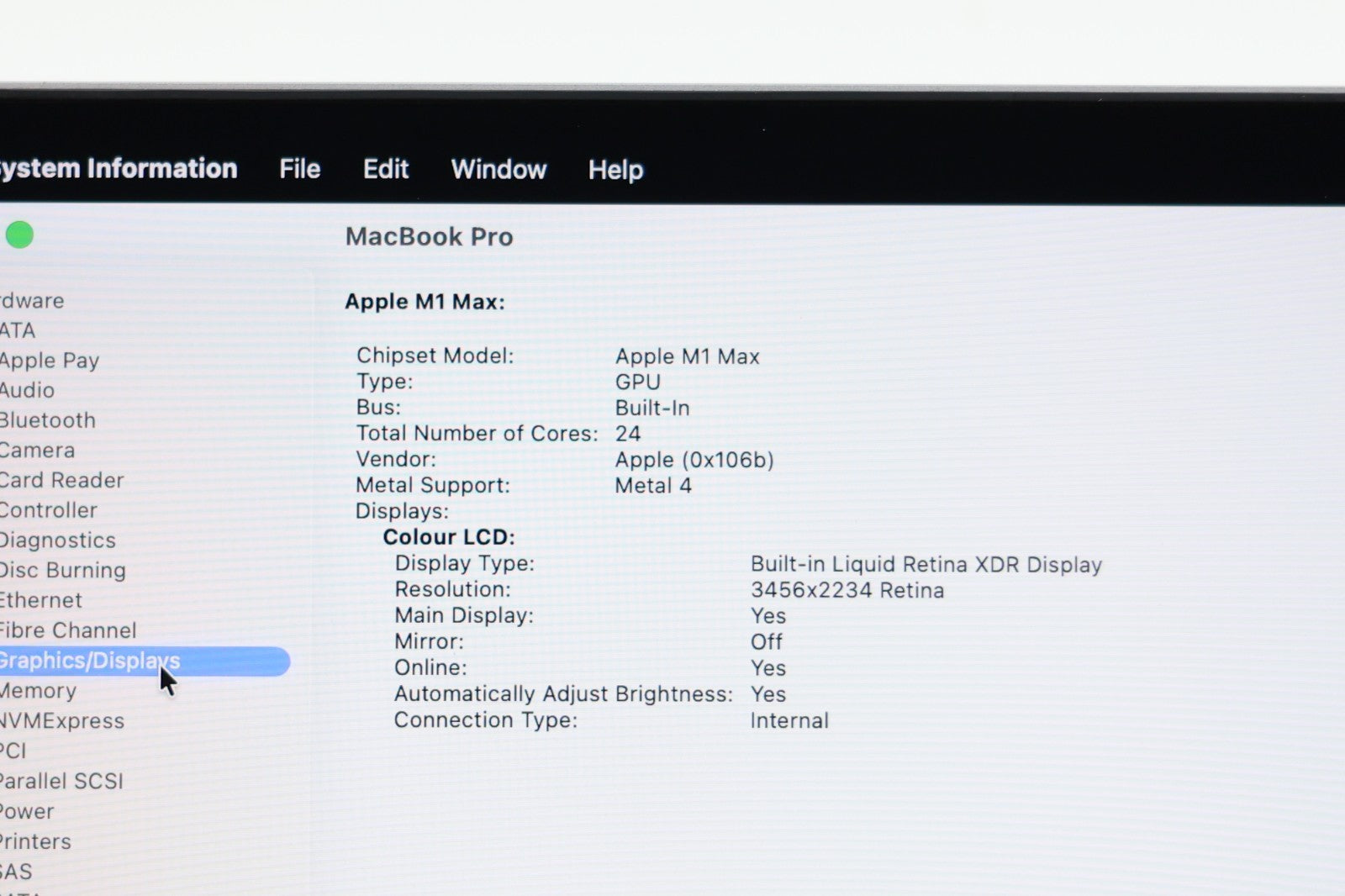This screenshot has height=896, width=1345.
Task: Open the System Information app menu
Action: tap(118, 168)
